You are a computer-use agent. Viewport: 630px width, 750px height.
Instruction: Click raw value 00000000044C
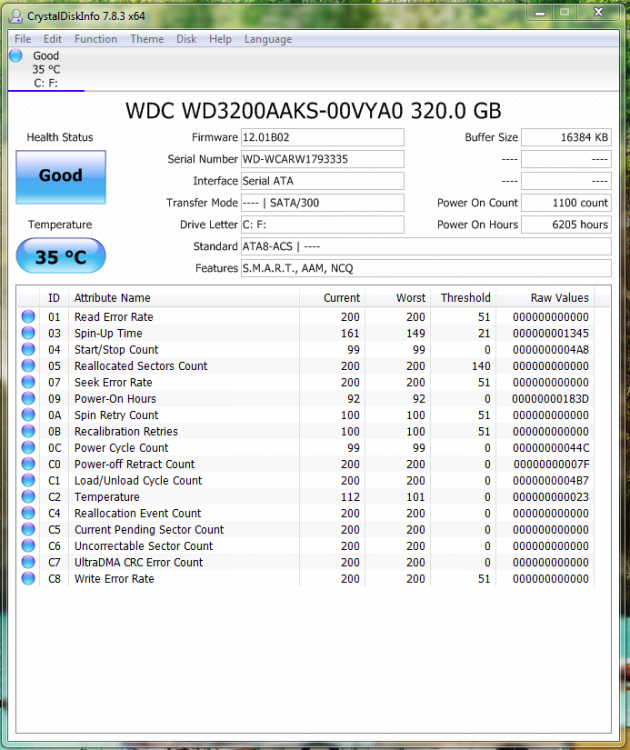point(551,448)
